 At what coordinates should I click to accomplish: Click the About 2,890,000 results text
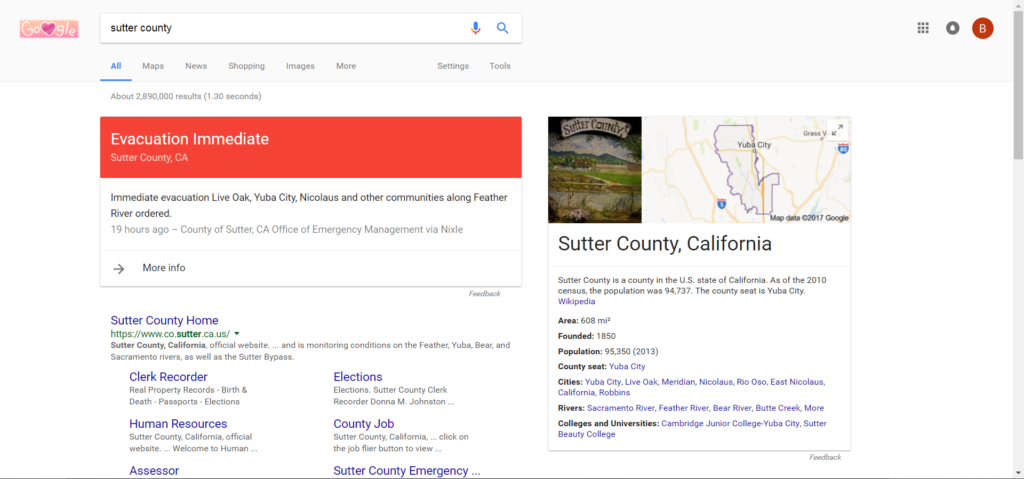pos(186,97)
